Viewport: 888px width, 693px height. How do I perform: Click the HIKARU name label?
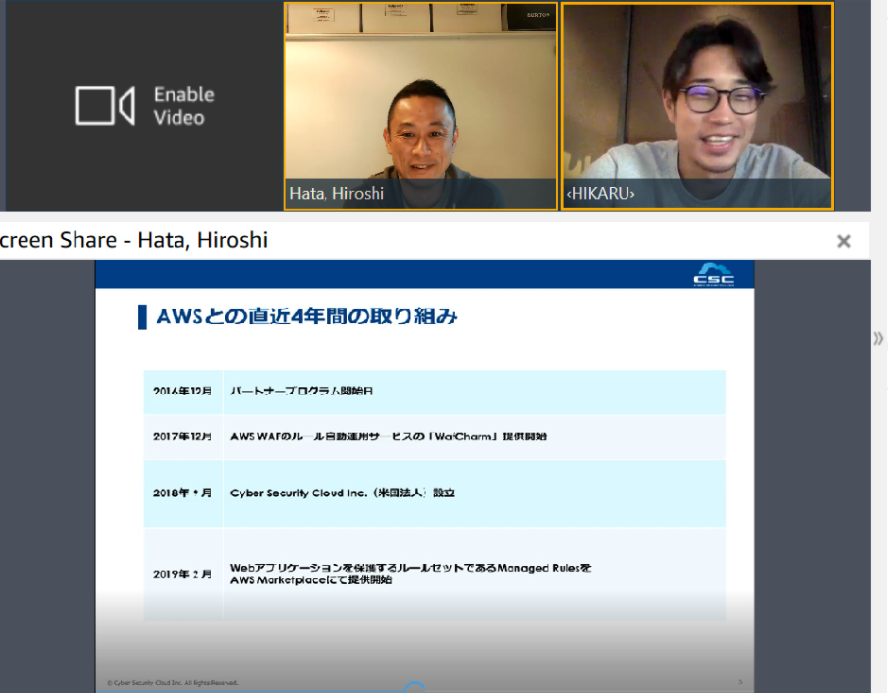click(600, 194)
